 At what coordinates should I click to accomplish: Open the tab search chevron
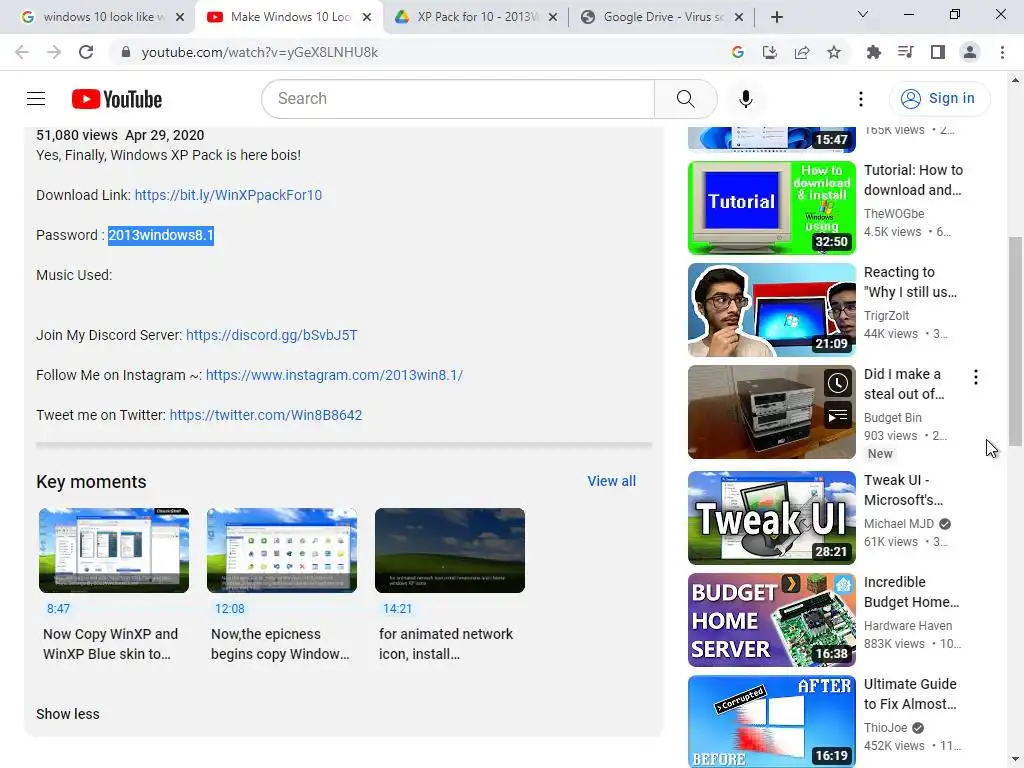pos(863,14)
